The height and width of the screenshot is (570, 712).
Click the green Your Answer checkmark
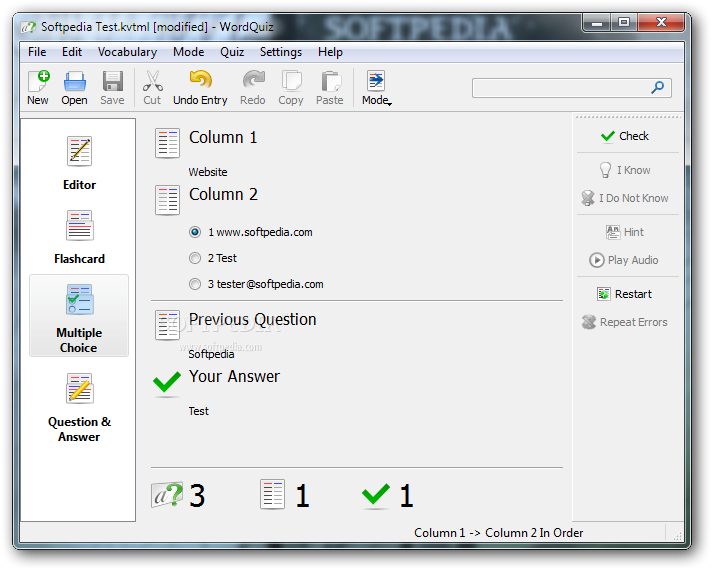(x=167, y=382)
